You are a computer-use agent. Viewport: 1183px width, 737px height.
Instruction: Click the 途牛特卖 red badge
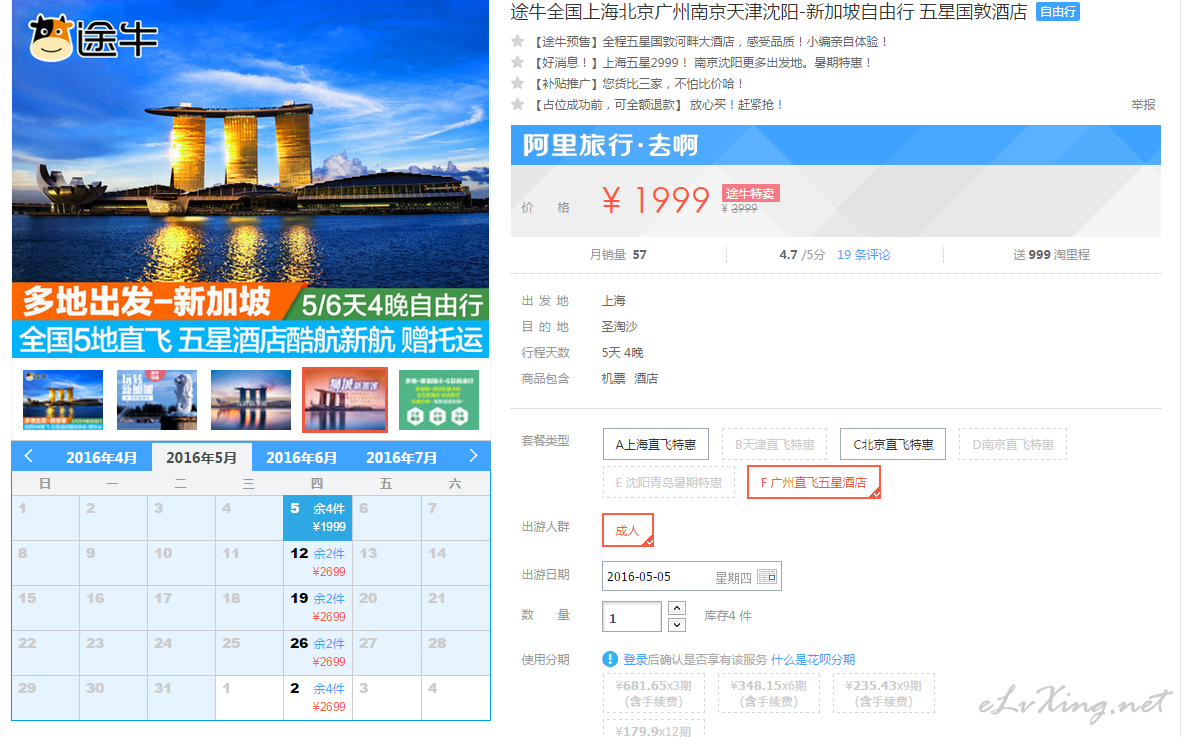[750, 193]
